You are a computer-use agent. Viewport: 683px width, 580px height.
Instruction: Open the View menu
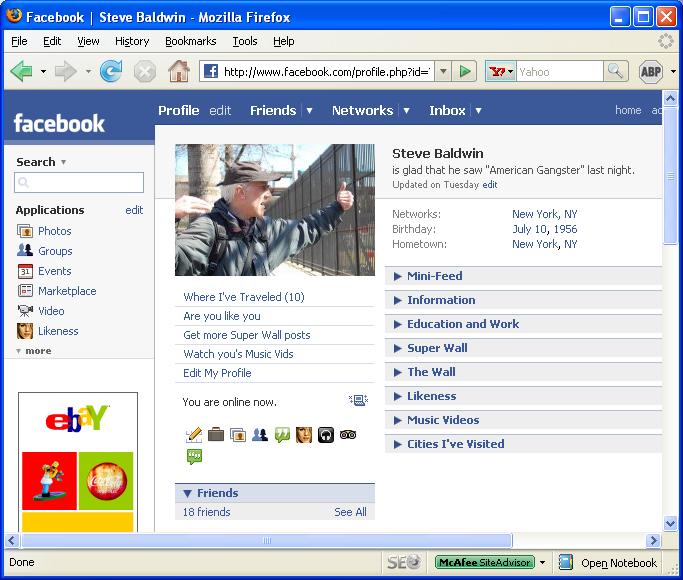point(88,41)
